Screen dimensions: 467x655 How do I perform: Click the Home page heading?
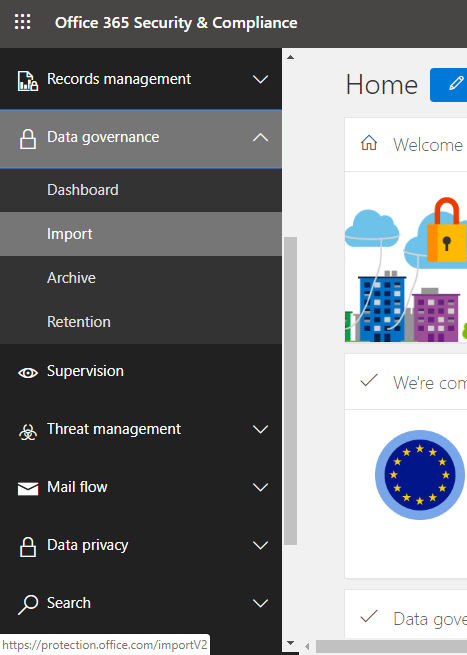pyautogui.click(x=381, y=85)
